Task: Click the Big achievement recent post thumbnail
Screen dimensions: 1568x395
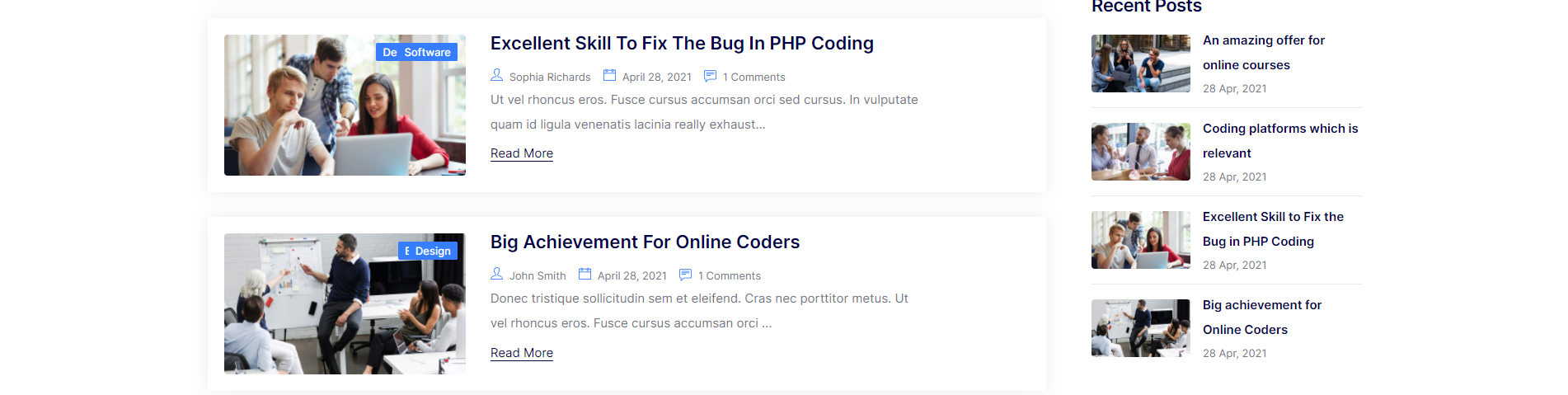Action: [x=1141, y=328]
